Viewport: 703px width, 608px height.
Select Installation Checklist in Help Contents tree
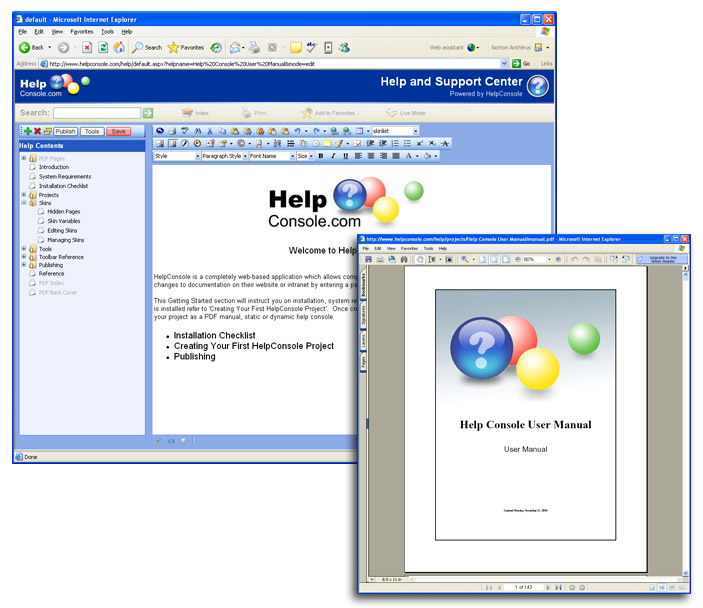(x=63, y=186)
